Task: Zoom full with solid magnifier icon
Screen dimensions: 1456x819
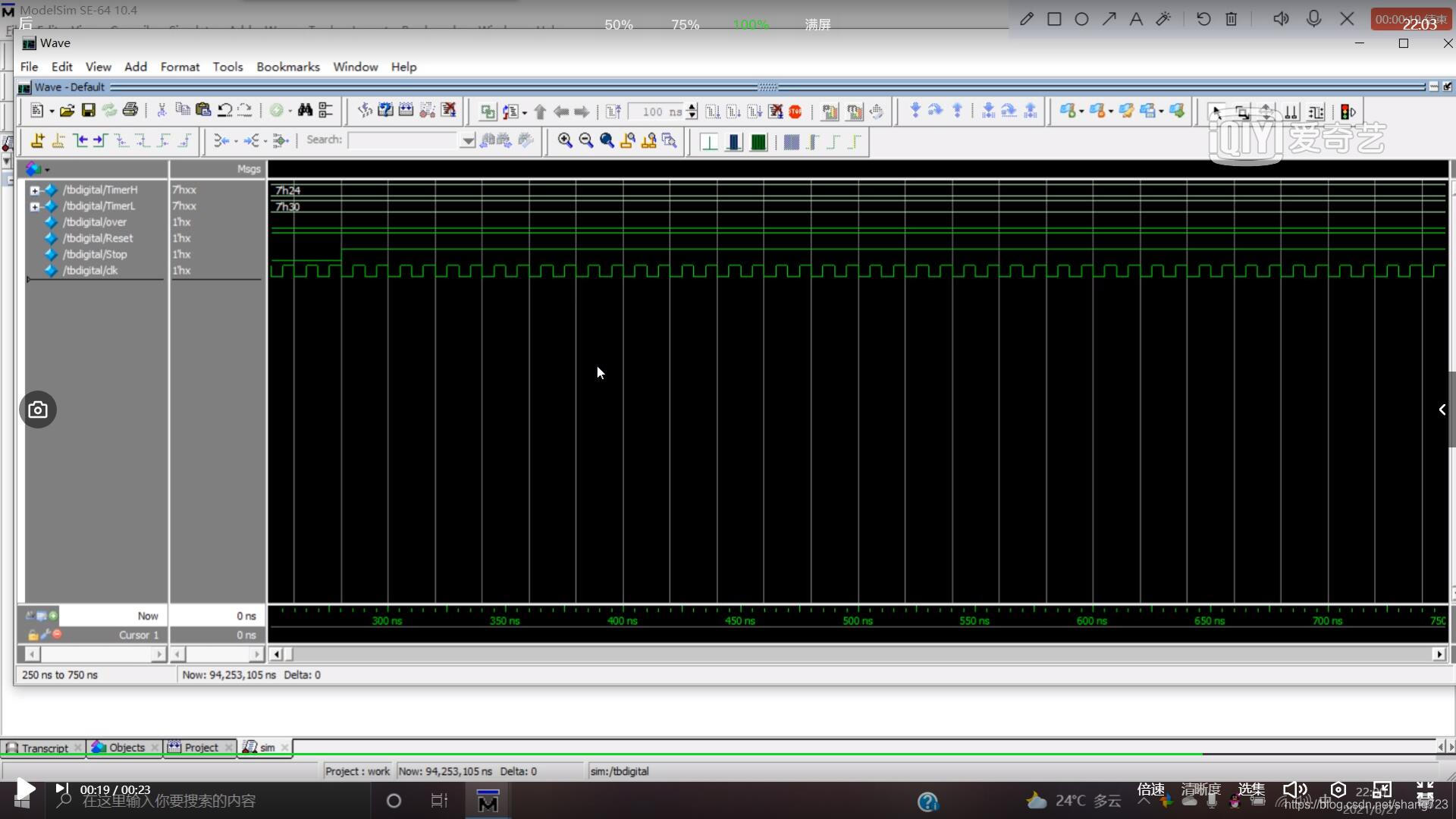Action: (x=607, y=140)
